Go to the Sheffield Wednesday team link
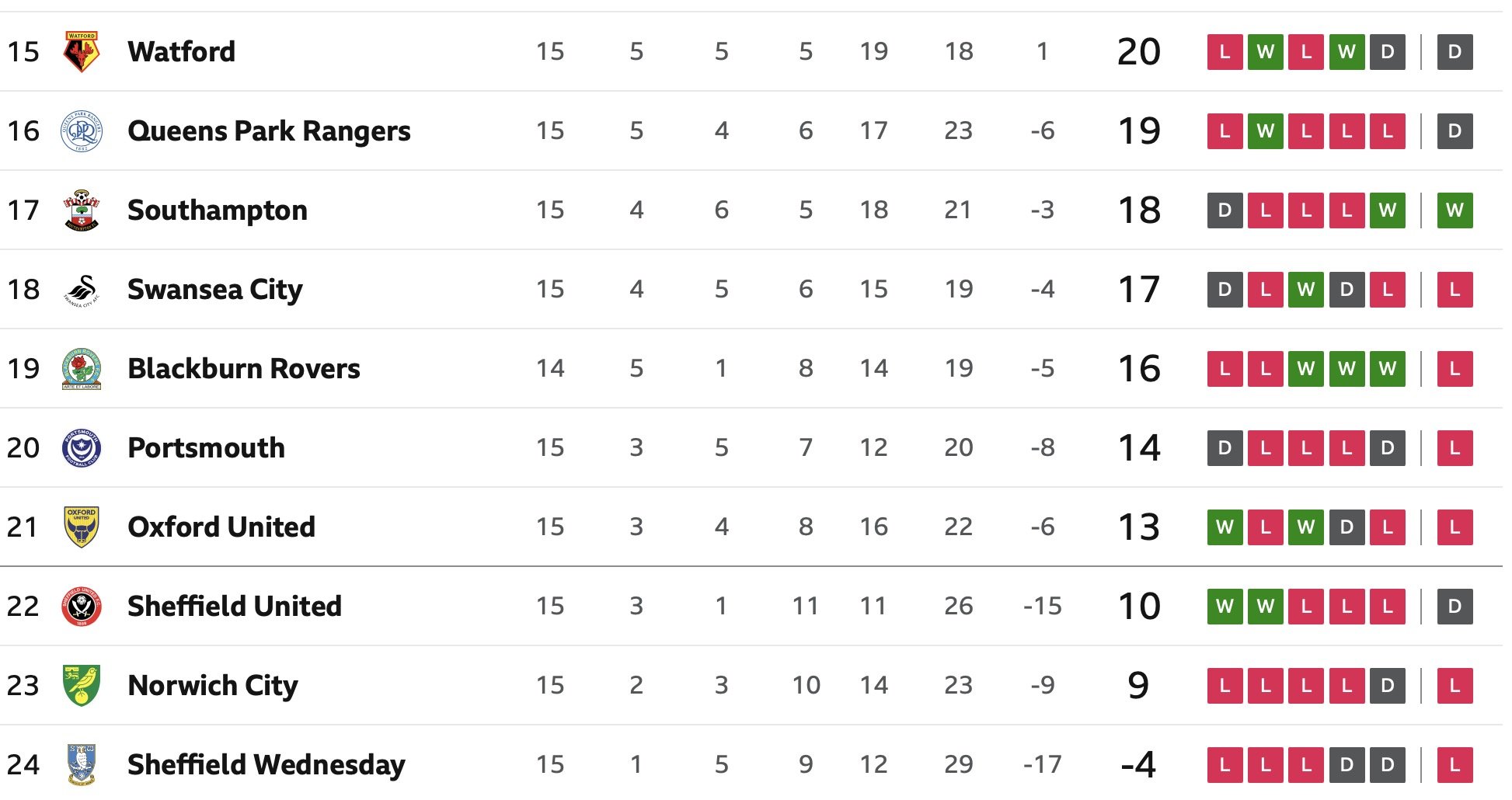Image resolution: width=1512 pixels, height=800 pixels. click(267, 765)
